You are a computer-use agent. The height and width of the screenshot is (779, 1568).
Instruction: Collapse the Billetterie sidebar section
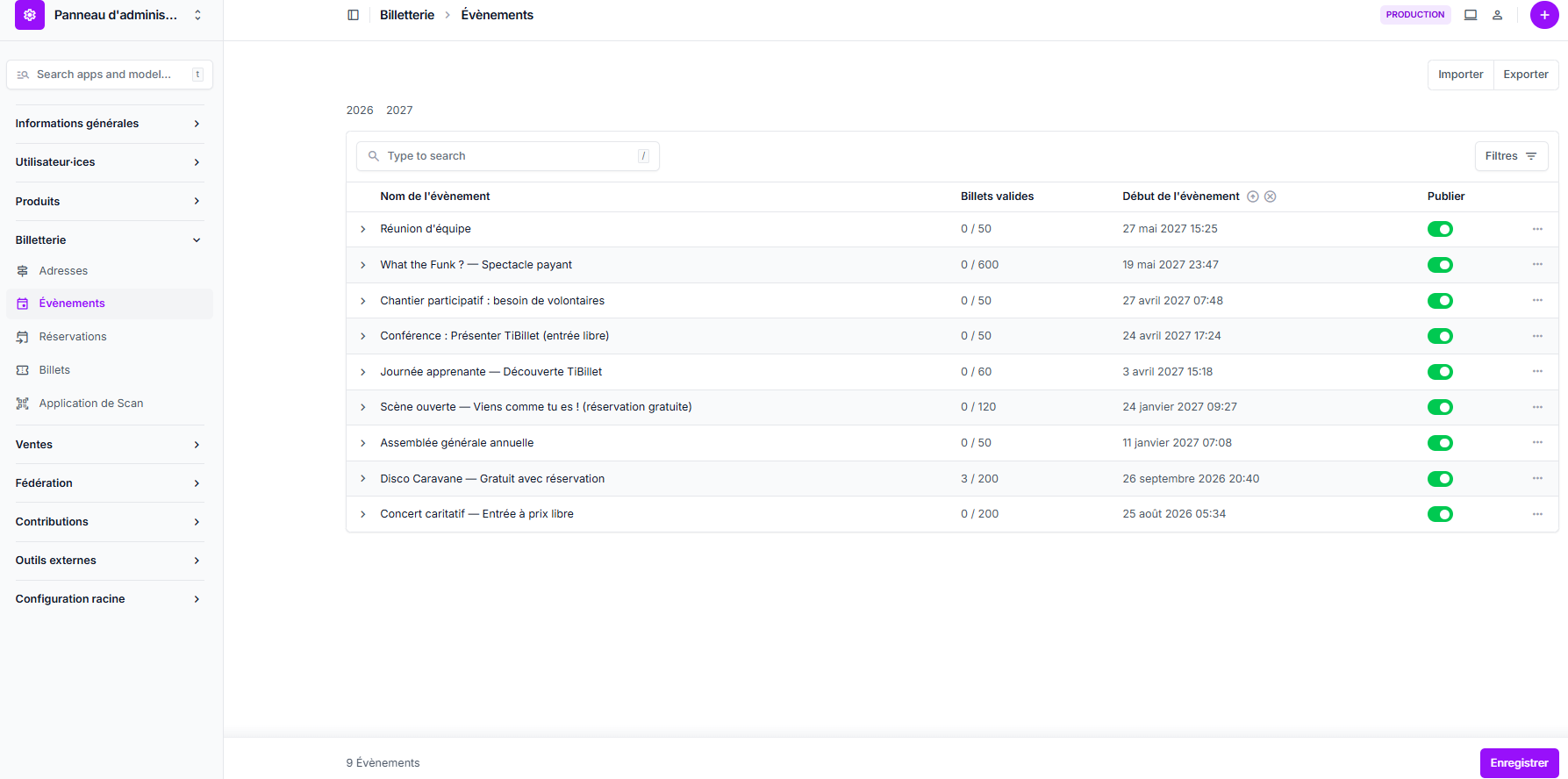[x=109, y=240]
